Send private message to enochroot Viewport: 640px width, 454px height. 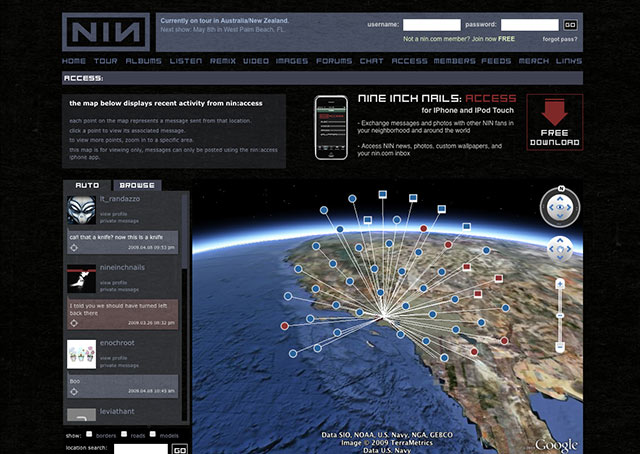click(x=119, y=365)
